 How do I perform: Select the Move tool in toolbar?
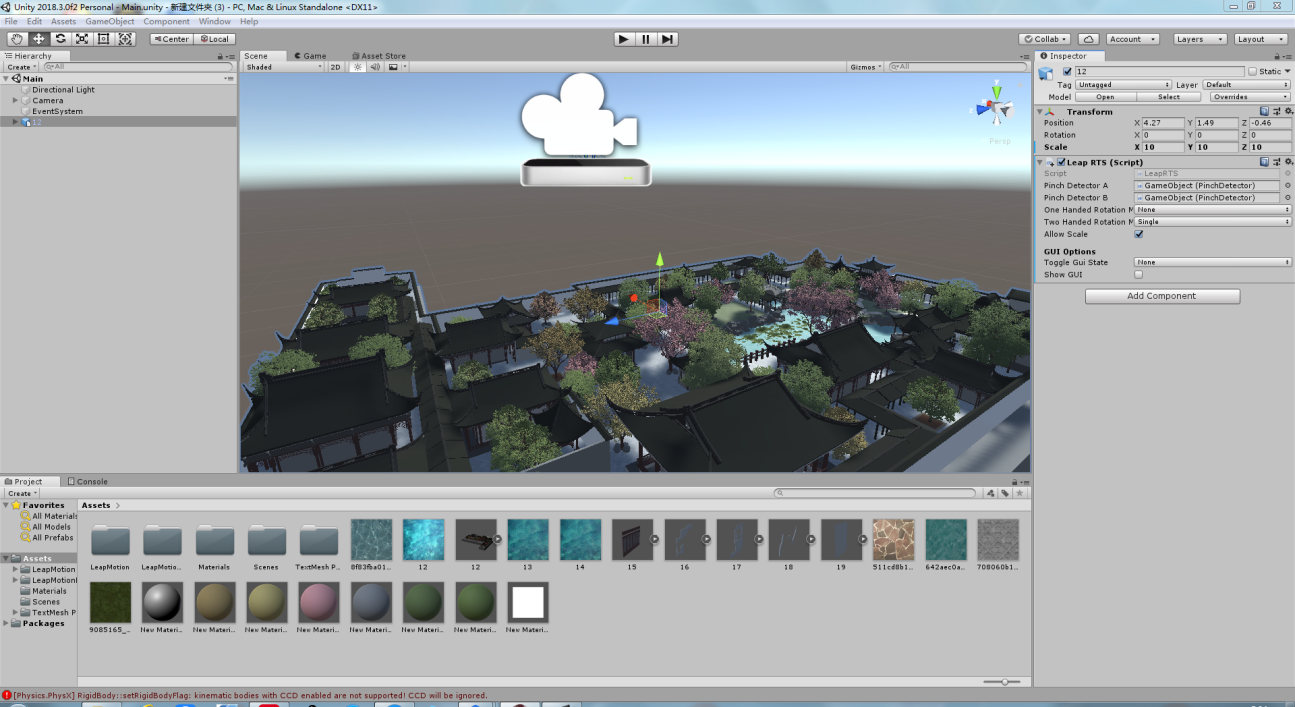click(x=39, y=39)
